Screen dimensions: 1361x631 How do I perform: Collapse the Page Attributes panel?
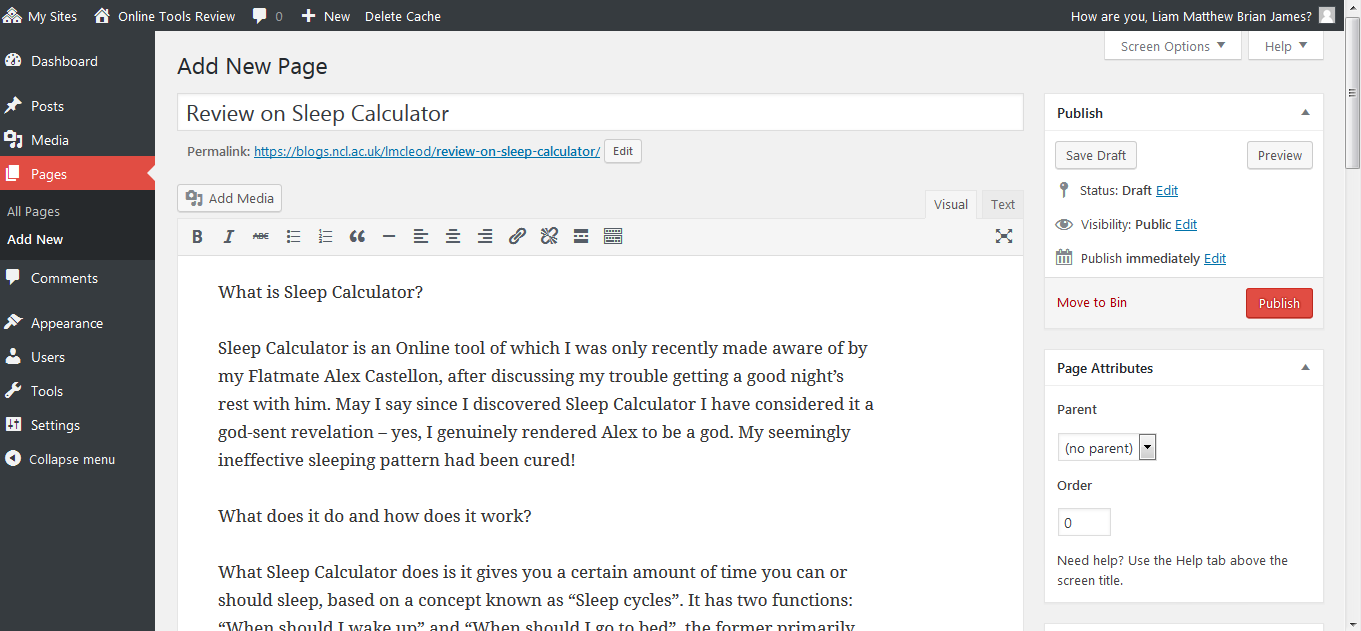(1305, 368)
